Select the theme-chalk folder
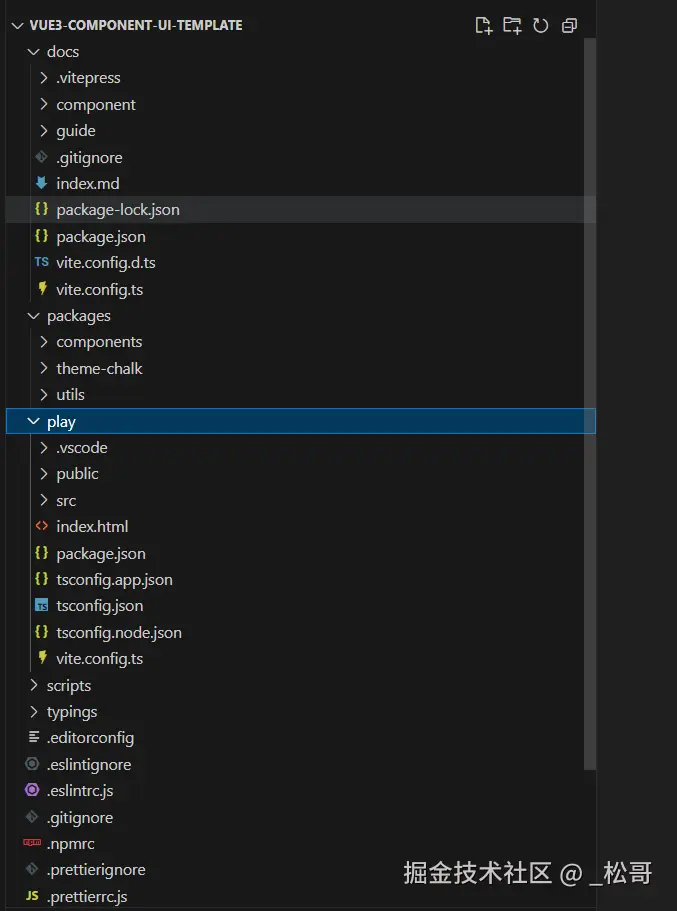 (99, 369)
